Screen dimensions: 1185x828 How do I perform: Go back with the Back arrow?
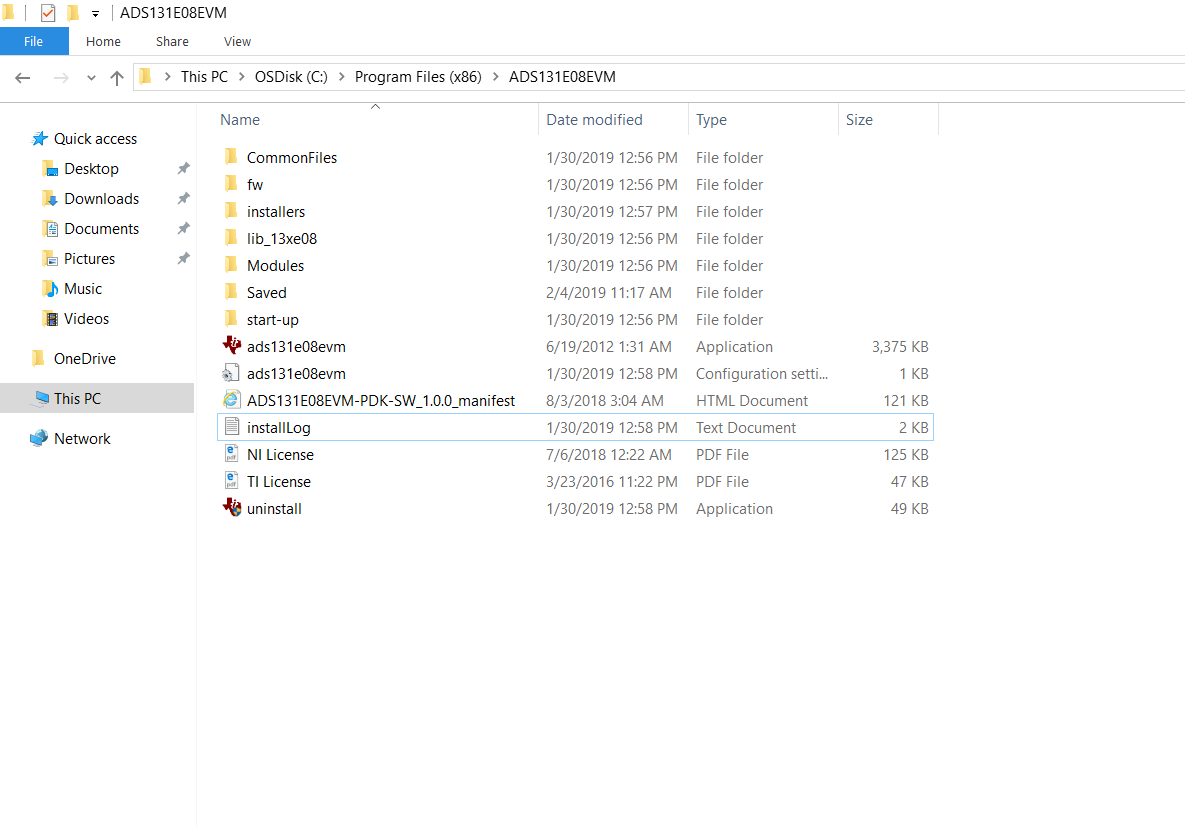tap(23, 77)
